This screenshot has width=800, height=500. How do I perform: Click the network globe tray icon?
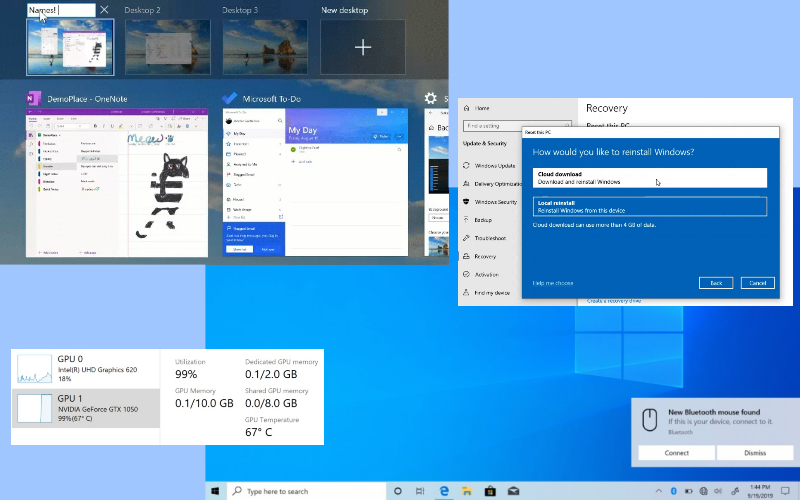[x=704, y=491]
